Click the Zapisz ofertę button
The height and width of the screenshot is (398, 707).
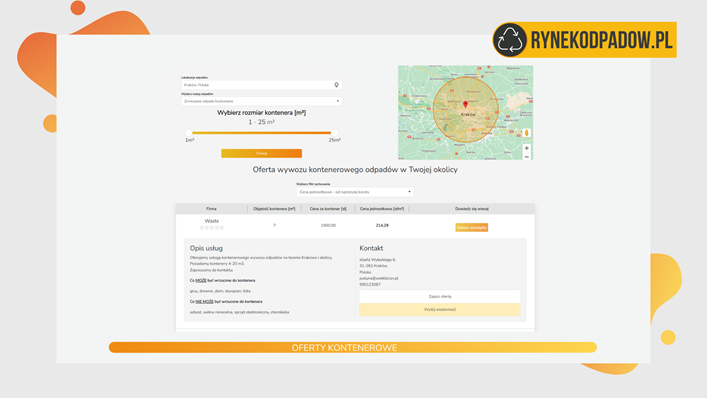tap(440, 297)
